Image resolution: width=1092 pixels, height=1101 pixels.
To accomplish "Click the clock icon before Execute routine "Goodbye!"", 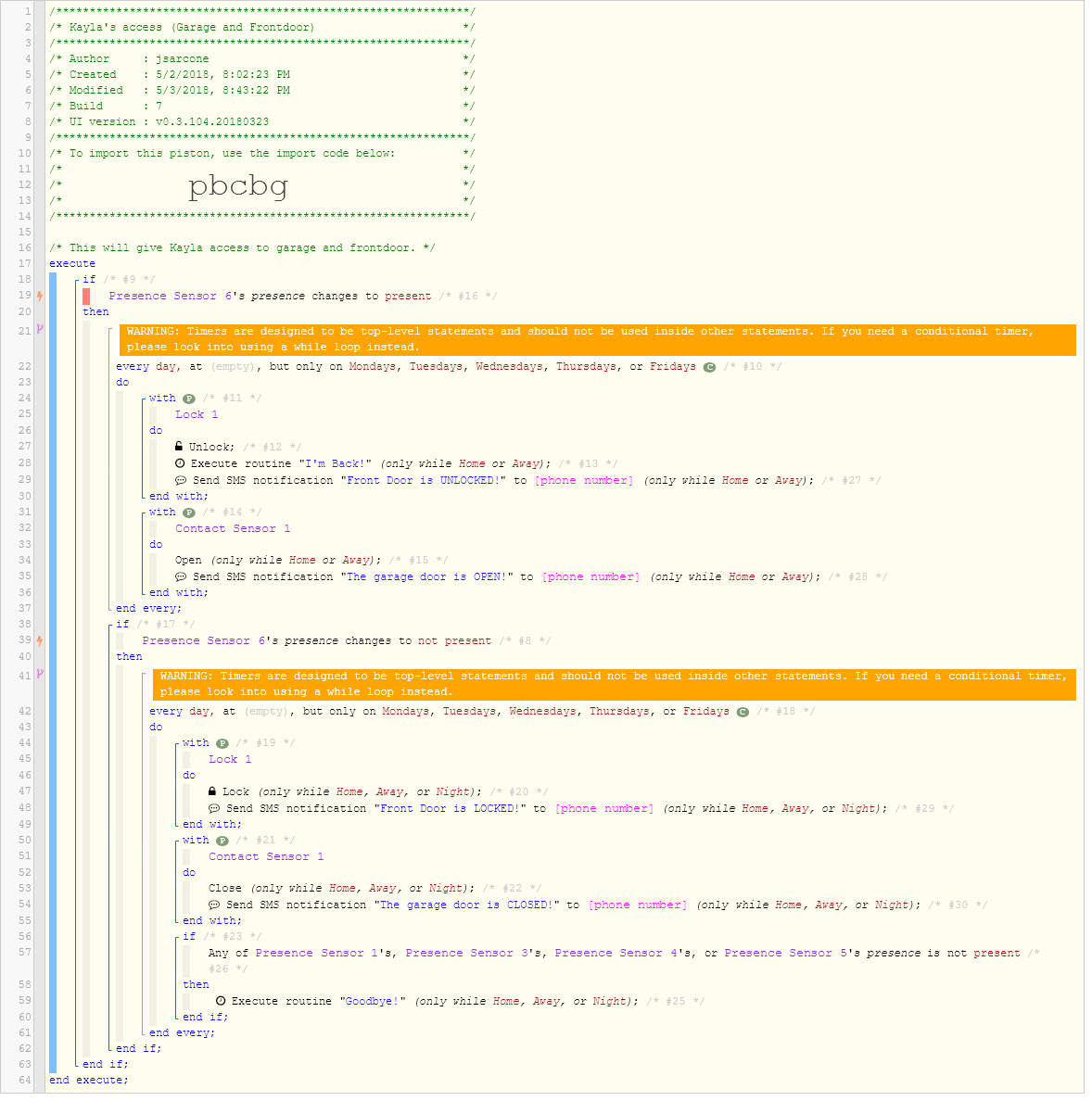I will click(221, 1001).
